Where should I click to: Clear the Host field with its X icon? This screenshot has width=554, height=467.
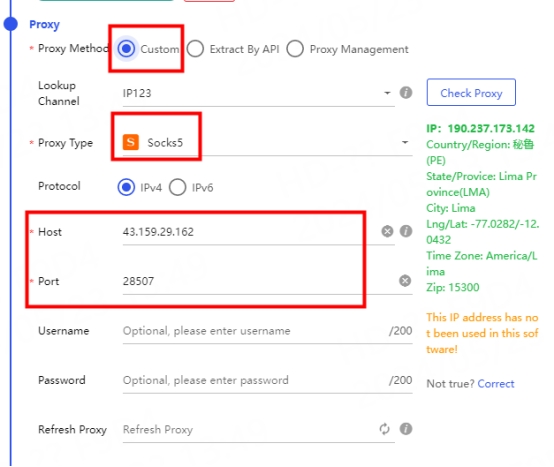pos(387,231)
